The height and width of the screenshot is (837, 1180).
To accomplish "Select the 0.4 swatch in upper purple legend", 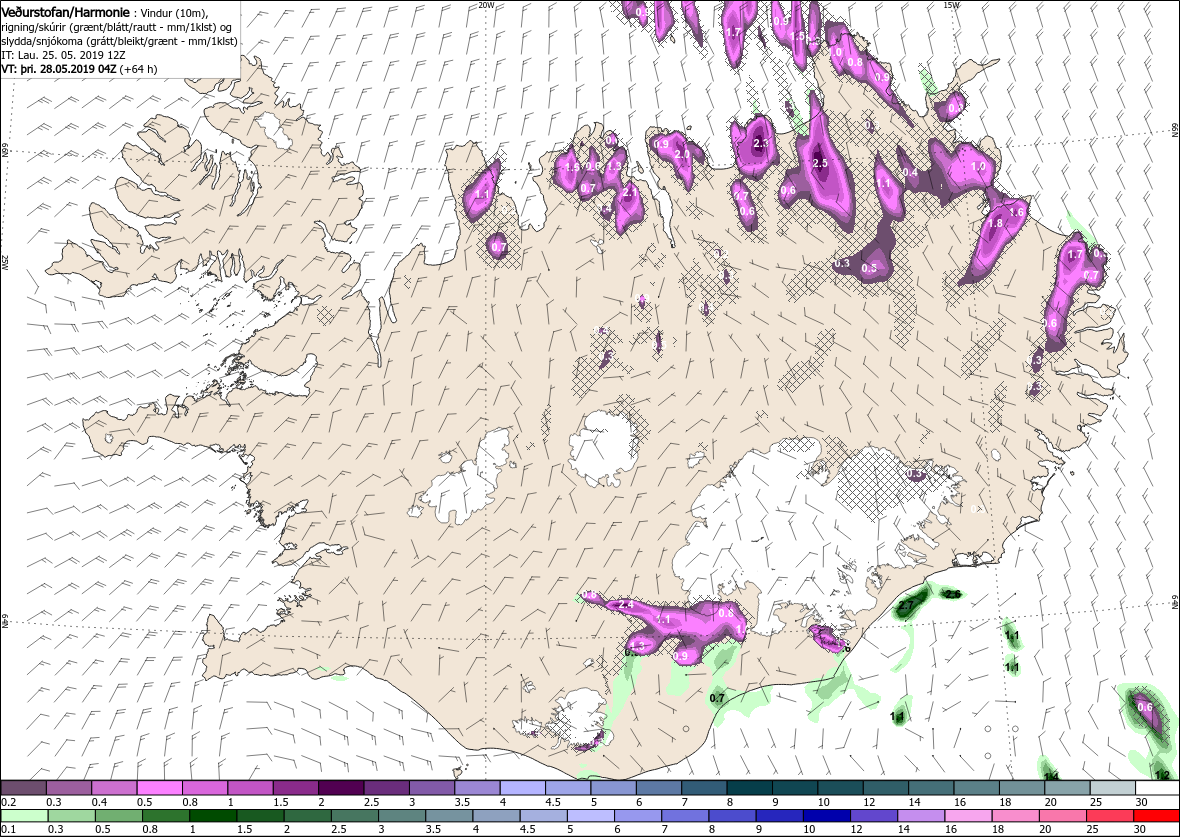I will [x=114, y=789].
